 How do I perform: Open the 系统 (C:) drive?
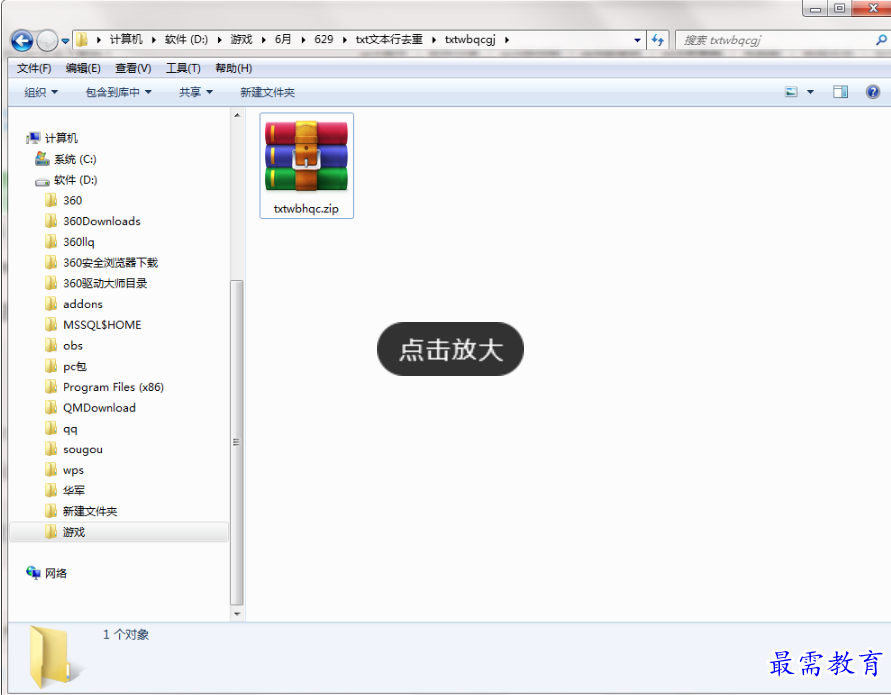pos(74,159)
